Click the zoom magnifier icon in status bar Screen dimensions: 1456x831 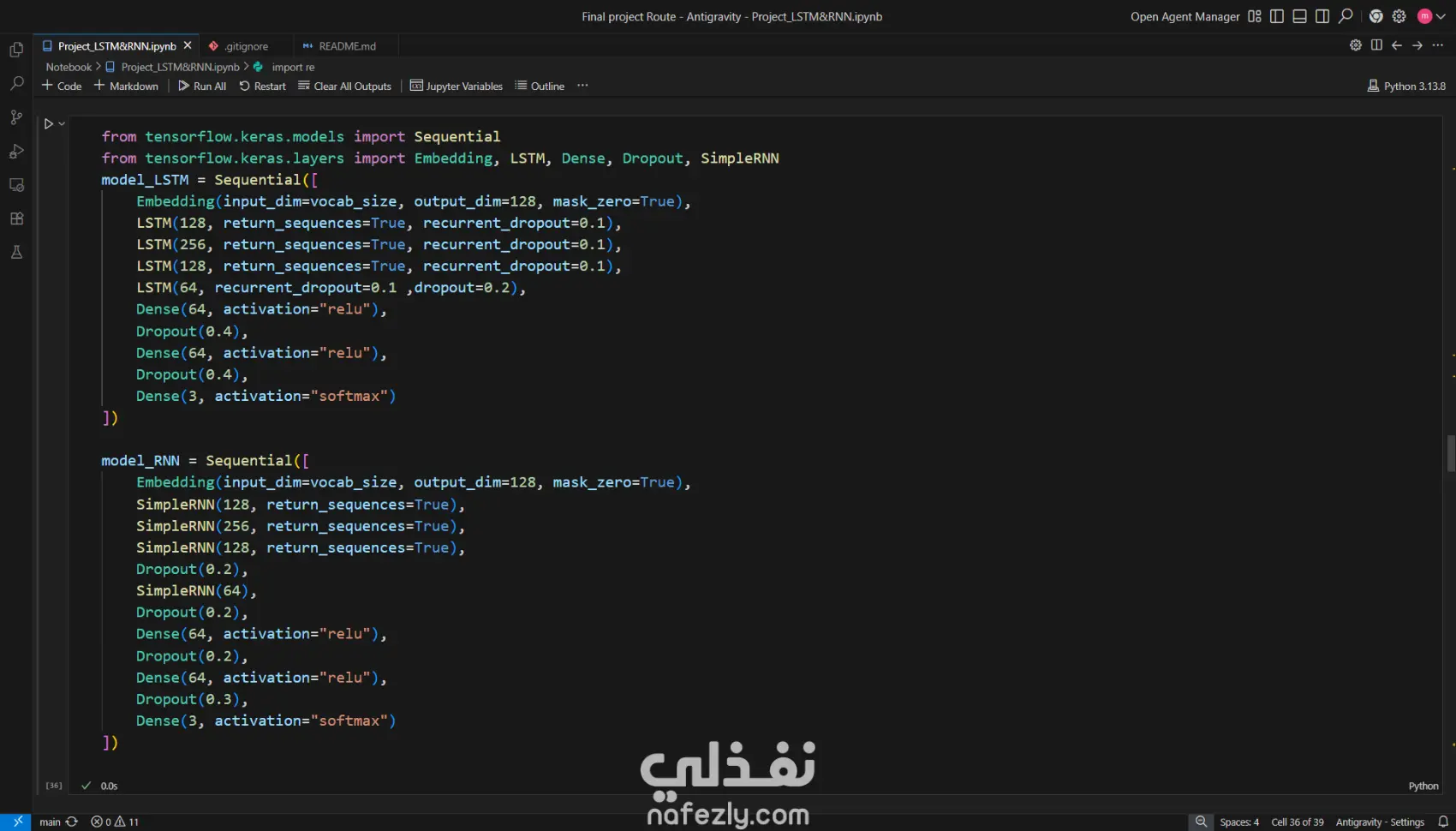pyautogui.click(x=1201, y=822)
